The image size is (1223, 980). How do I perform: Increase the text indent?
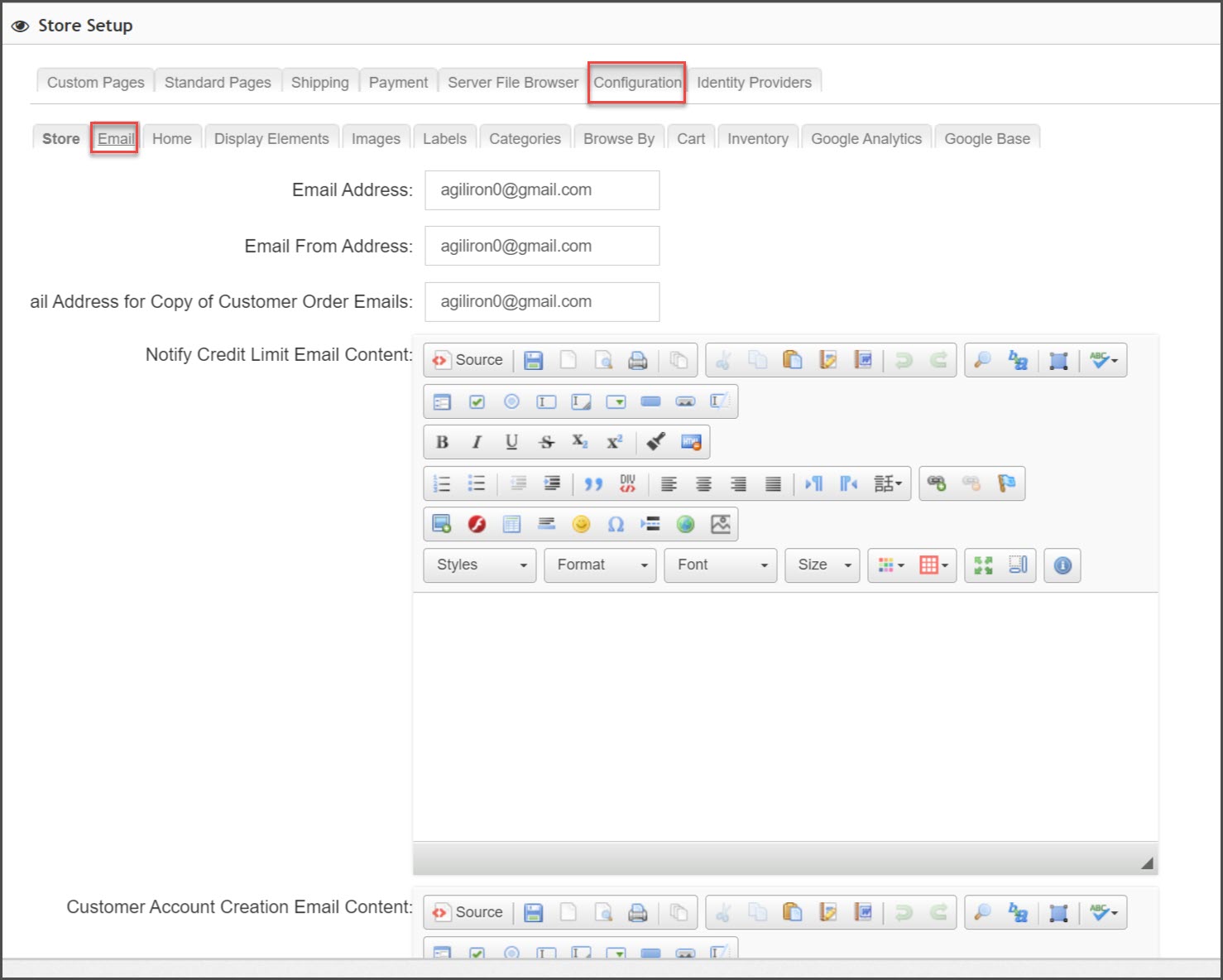click(x=552, y=483)
